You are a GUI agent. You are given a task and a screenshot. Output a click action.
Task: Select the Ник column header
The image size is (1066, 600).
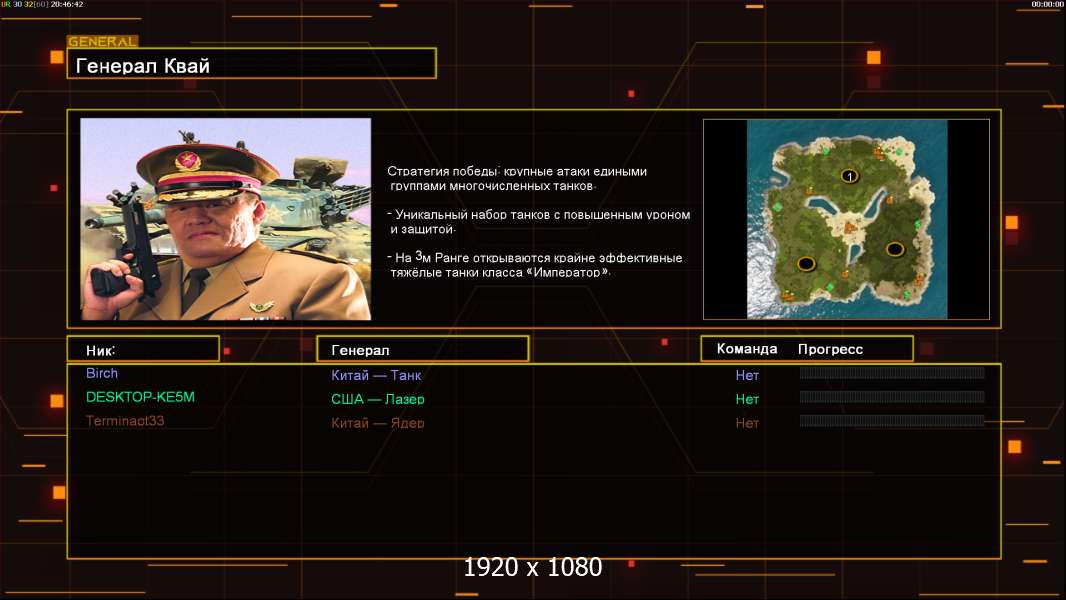pos(143,349)
